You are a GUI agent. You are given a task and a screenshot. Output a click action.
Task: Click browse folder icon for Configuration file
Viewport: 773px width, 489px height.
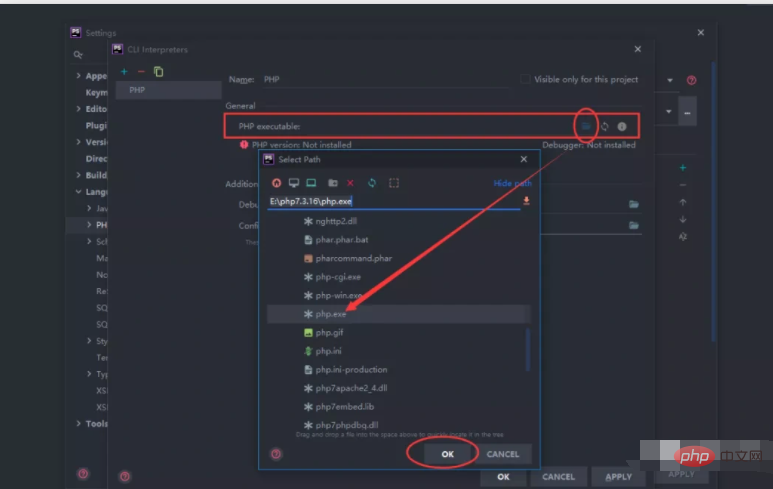(633, 225)
